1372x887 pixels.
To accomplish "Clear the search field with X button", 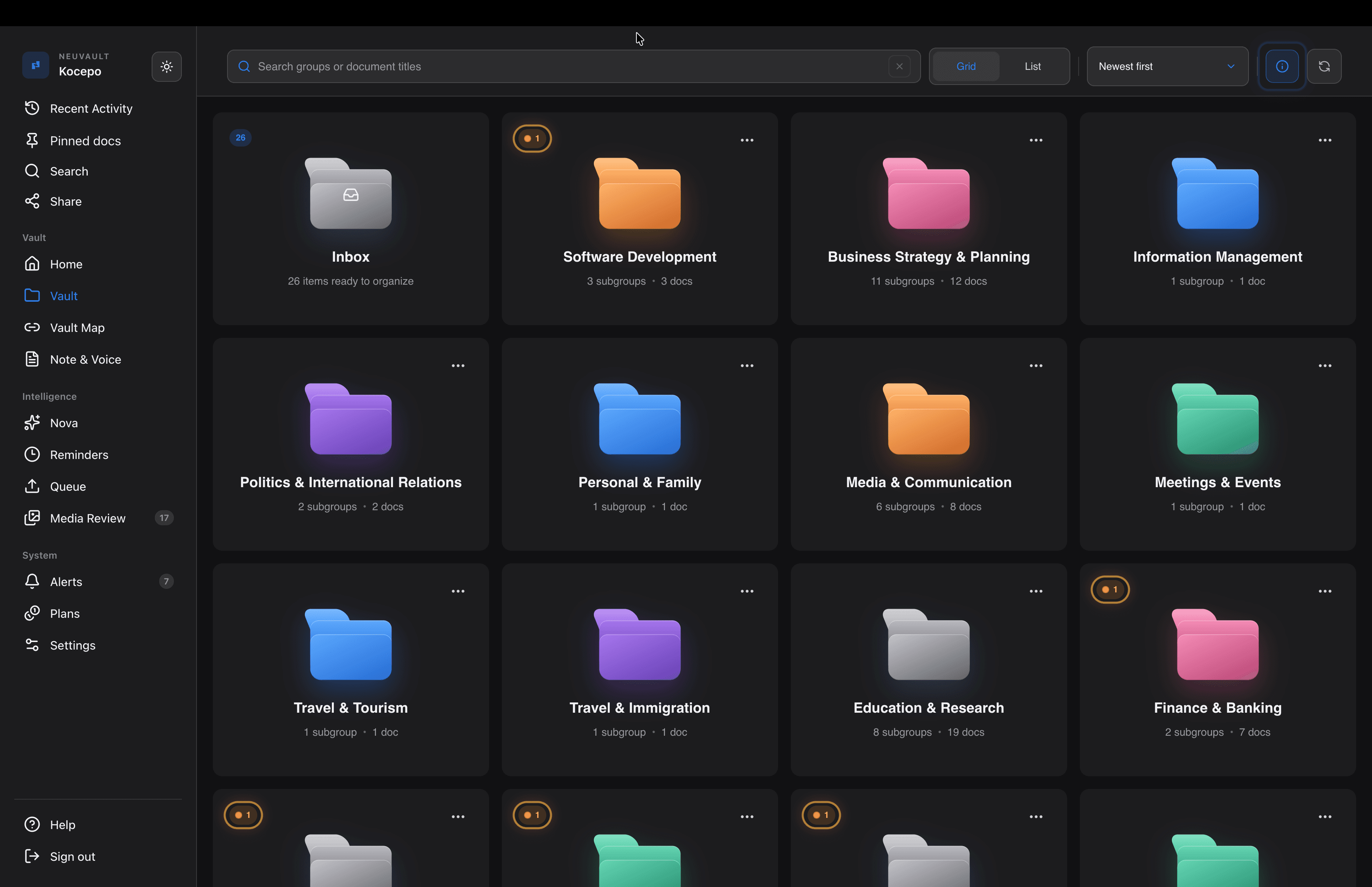I will pos(899,66).
